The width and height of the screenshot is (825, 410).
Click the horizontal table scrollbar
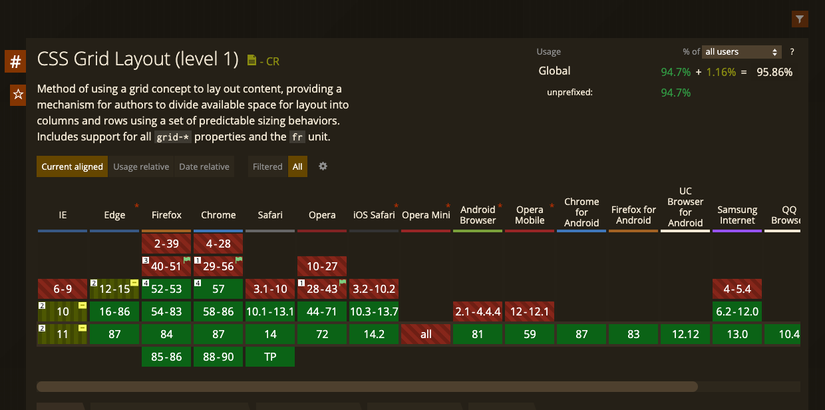tap(367, 387)
